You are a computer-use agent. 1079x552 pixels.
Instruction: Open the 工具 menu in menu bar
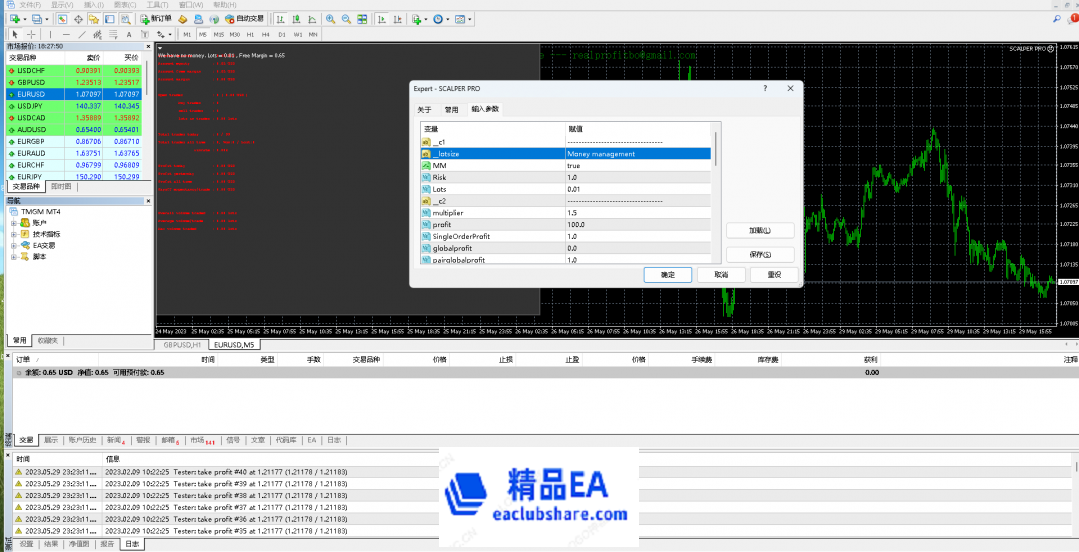(x=157, y=5)
